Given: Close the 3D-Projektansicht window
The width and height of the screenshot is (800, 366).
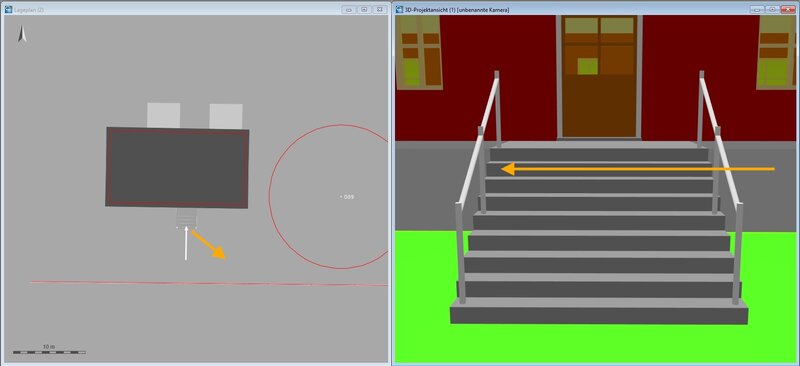Looking at the screenshot, I should tap(787, 9).
